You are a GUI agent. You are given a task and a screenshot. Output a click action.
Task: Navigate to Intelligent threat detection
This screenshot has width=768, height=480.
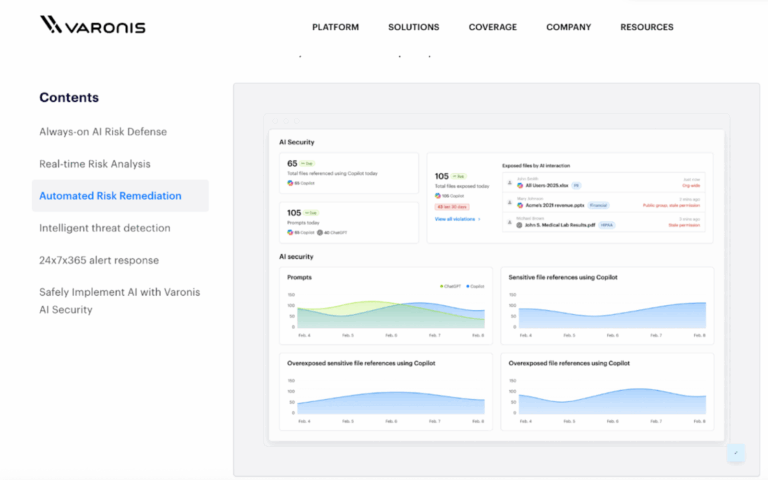(x=105, y=228)
